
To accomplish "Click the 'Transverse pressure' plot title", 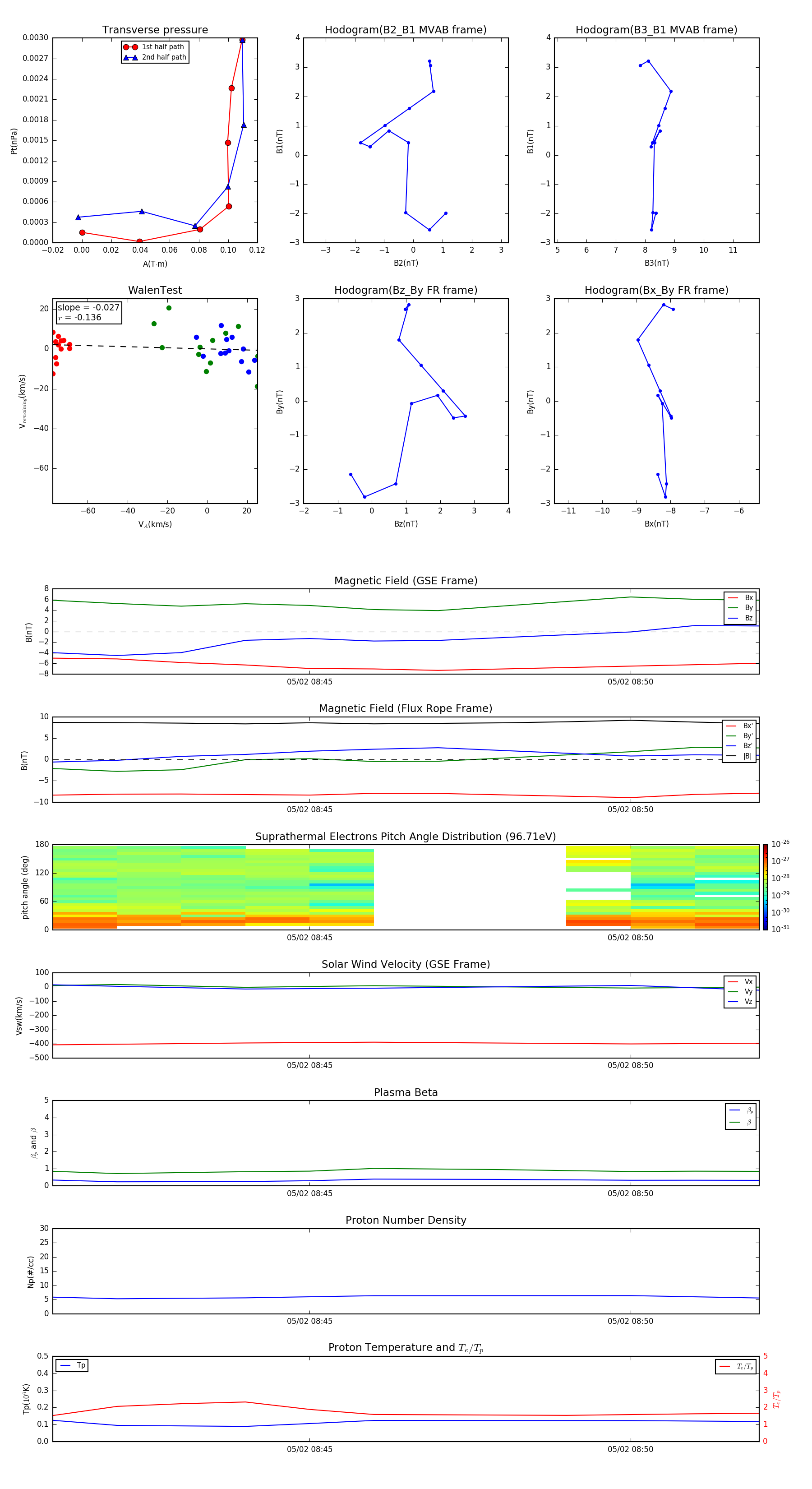I will [155, 30].
